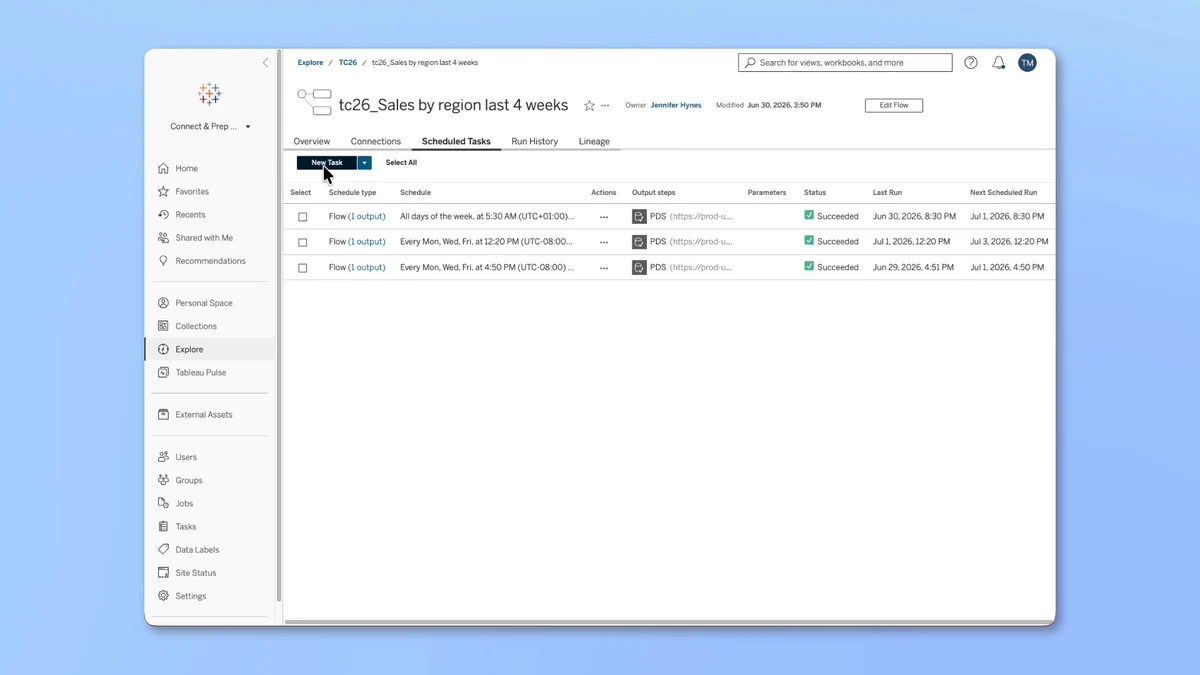This screenshot has height=675, width=1200.
Task: Select the Scheduled Tasks tab
Action: click(x=456, y=141)
